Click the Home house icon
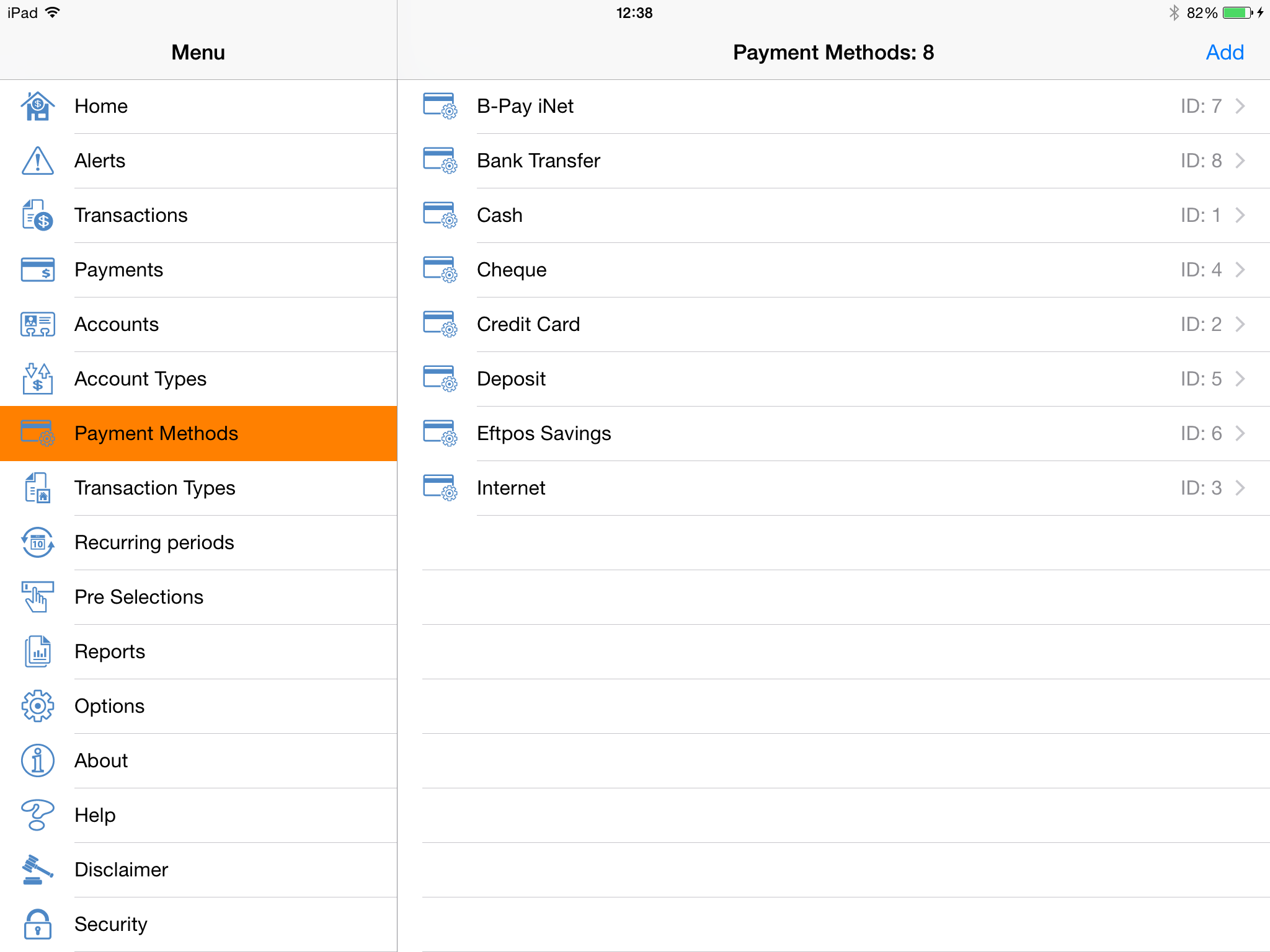1270x952 pixels. [x=38, y=106]
